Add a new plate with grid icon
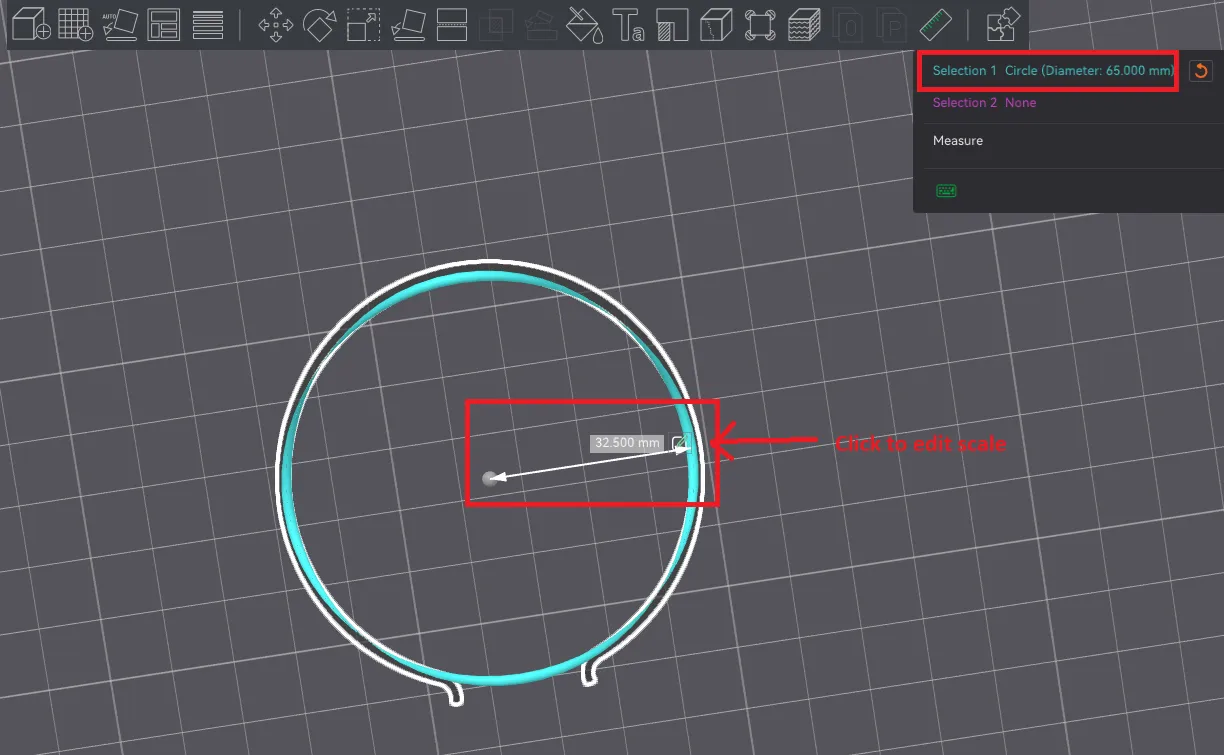 tap(75, 24)
